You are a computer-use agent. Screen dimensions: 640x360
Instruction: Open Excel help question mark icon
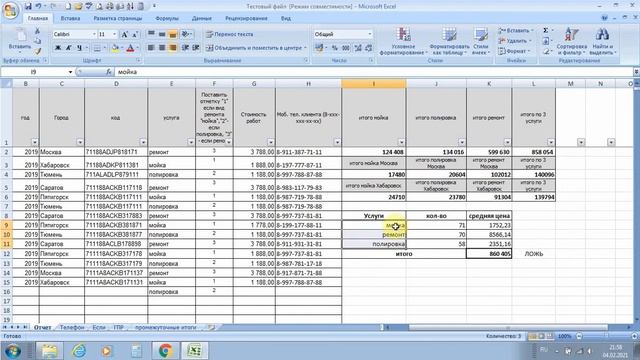click(x=604, y=18)
